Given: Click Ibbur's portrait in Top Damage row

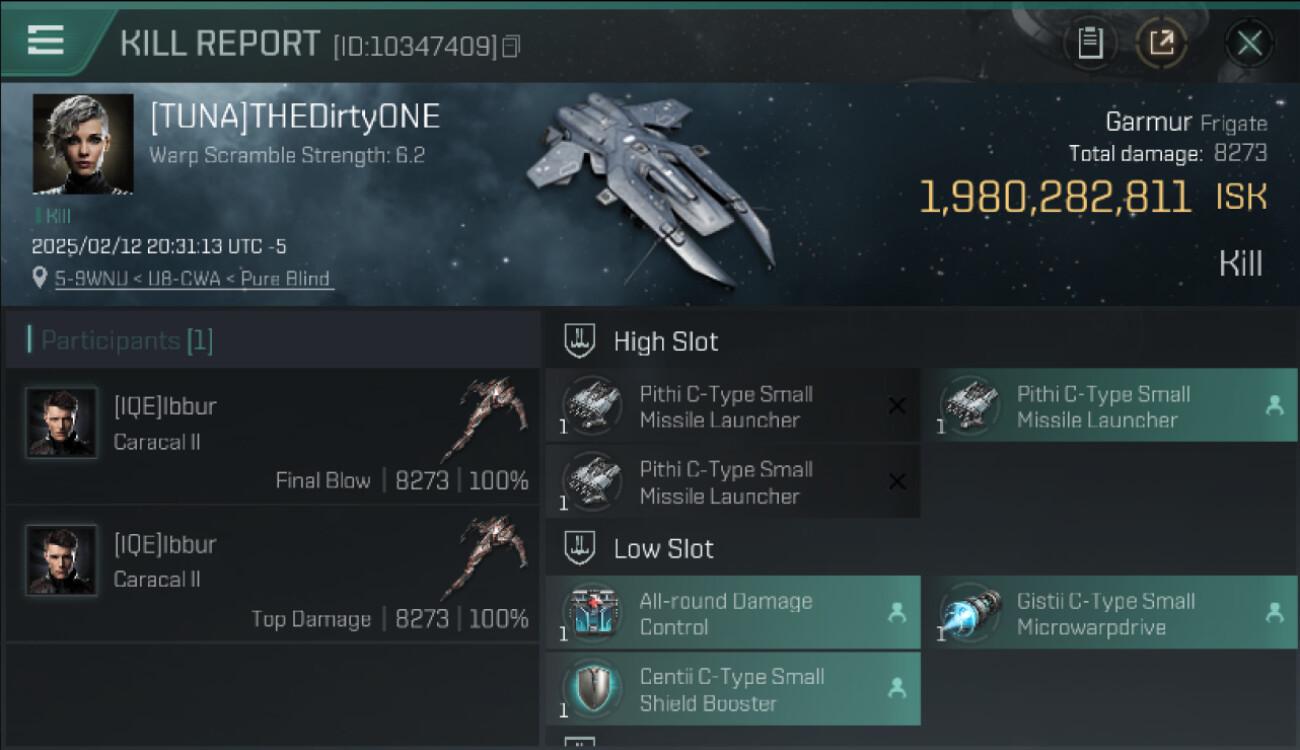Looking at the screenshot, I should (x=61, y=560).
